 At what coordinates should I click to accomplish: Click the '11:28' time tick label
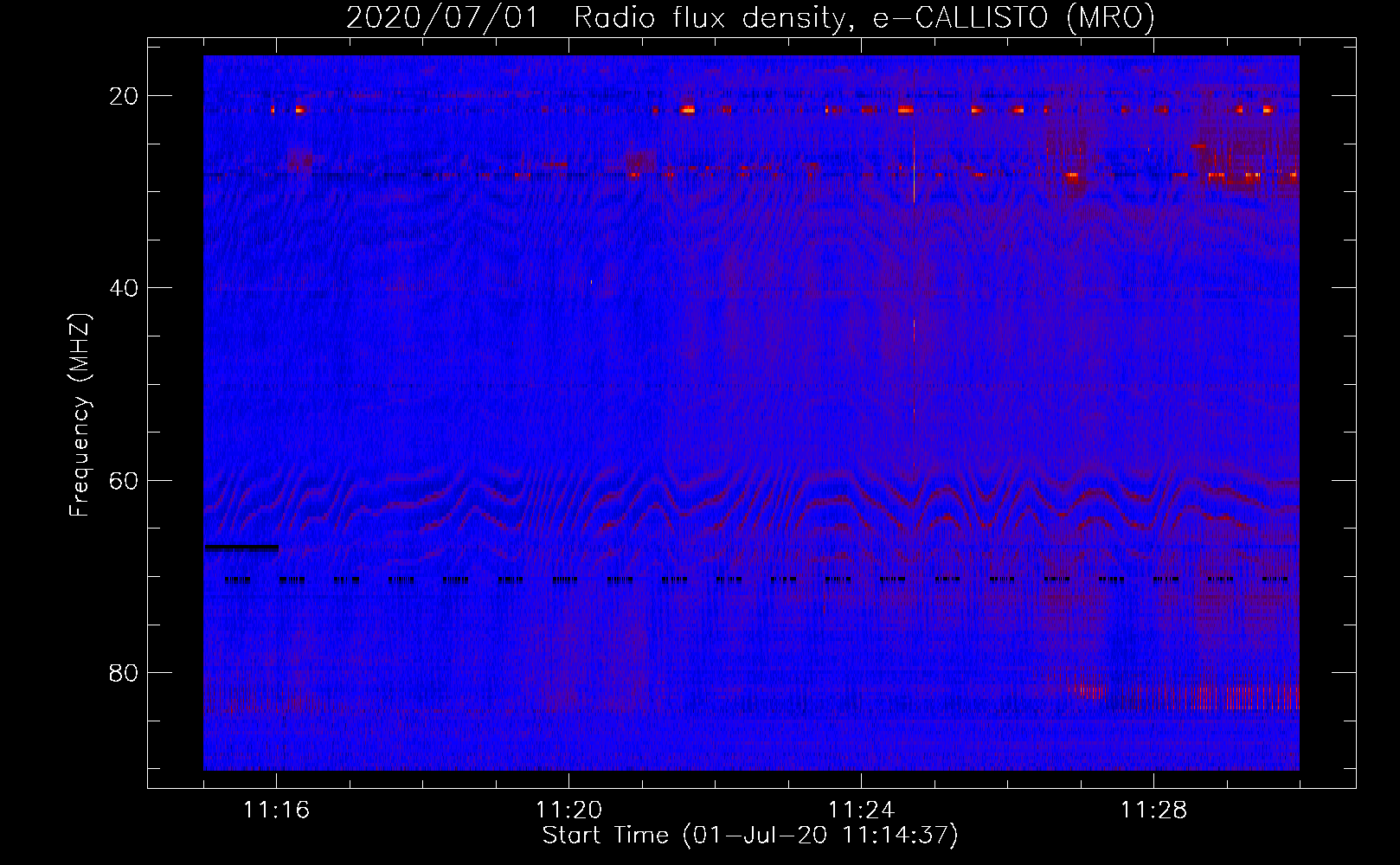[1153, 810]
